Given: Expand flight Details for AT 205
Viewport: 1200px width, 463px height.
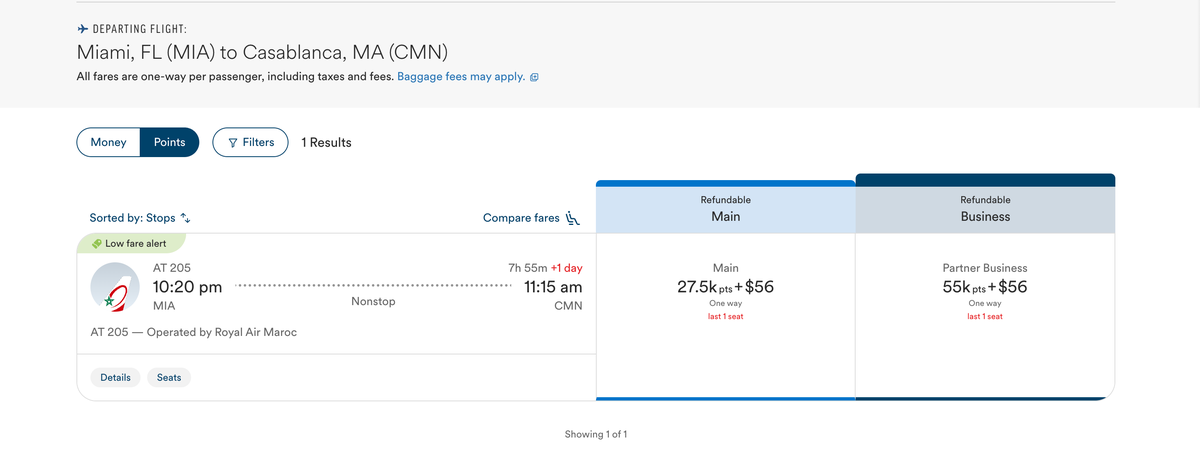Looking at the screenshot, I should tap(115, 378).
